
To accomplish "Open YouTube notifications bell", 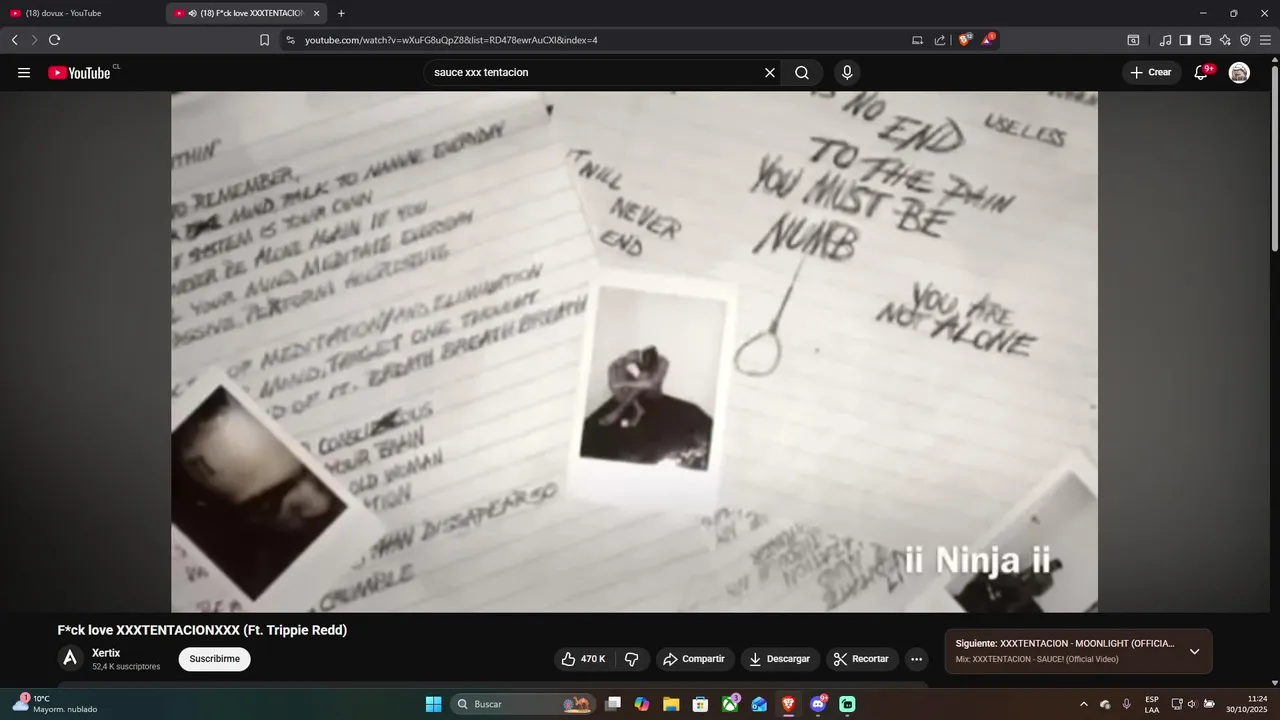I will click(1201, 73).
